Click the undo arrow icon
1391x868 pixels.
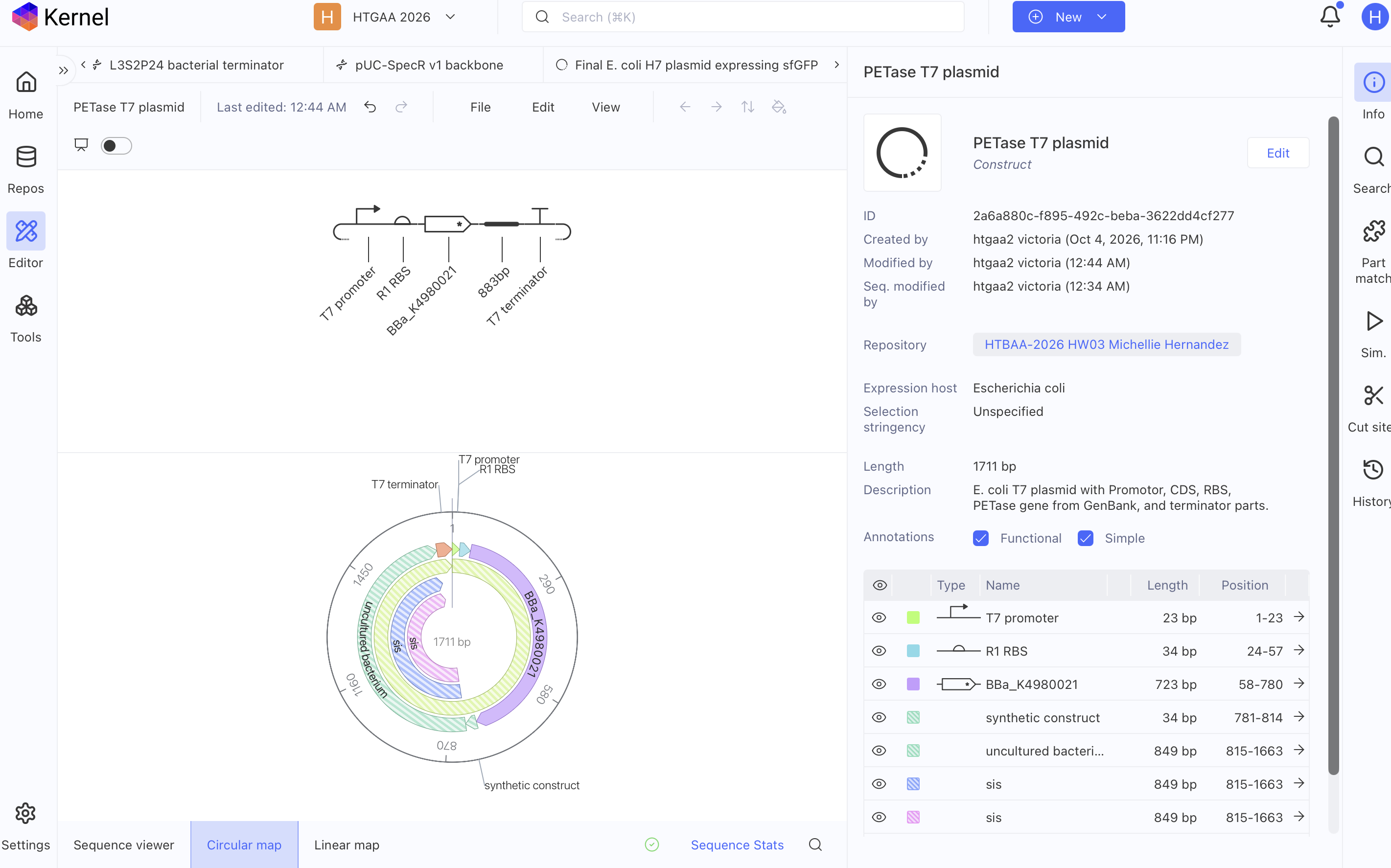coord(371,107)
